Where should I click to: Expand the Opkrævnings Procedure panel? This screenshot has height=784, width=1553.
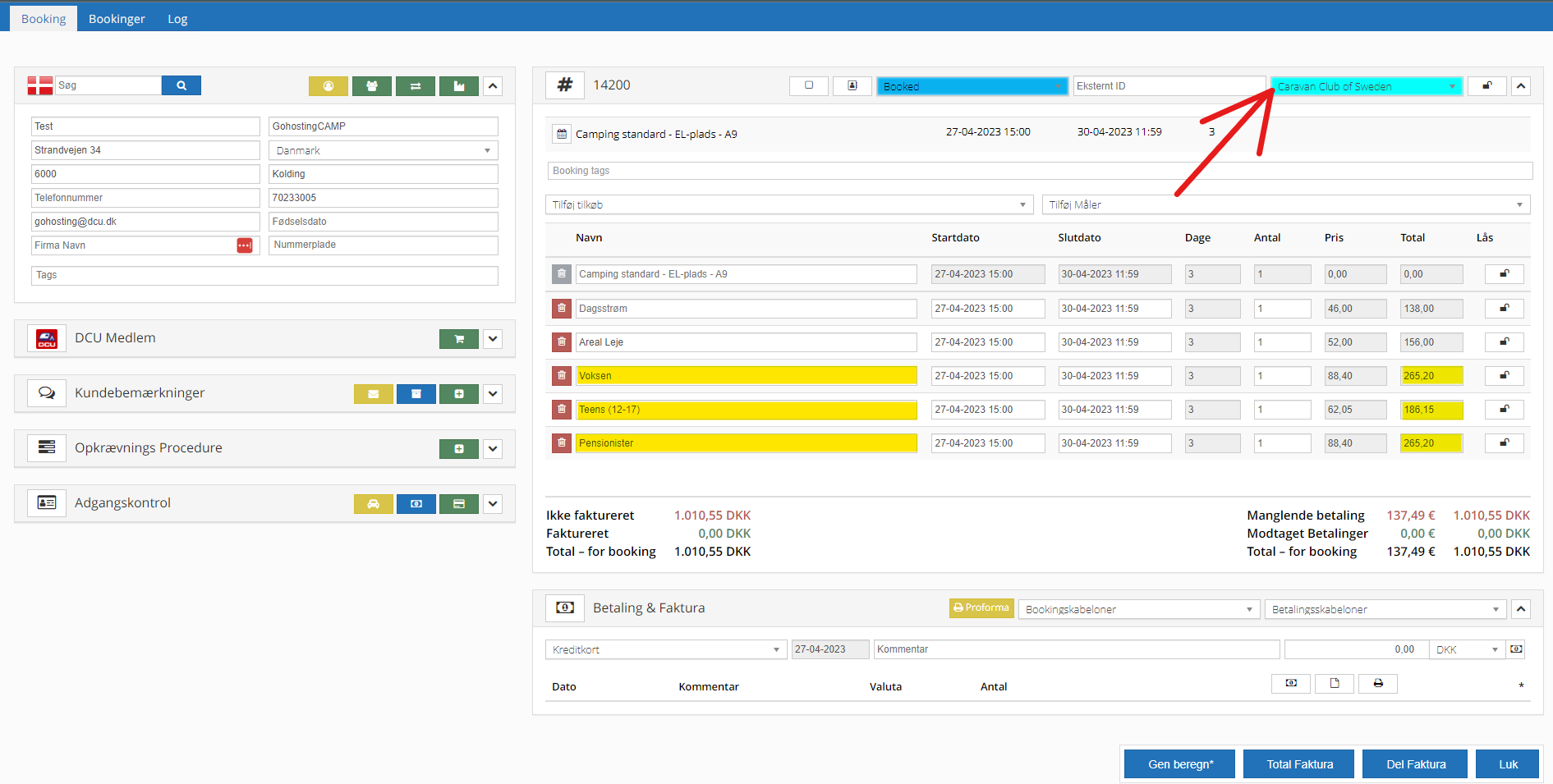click(493, 449)
